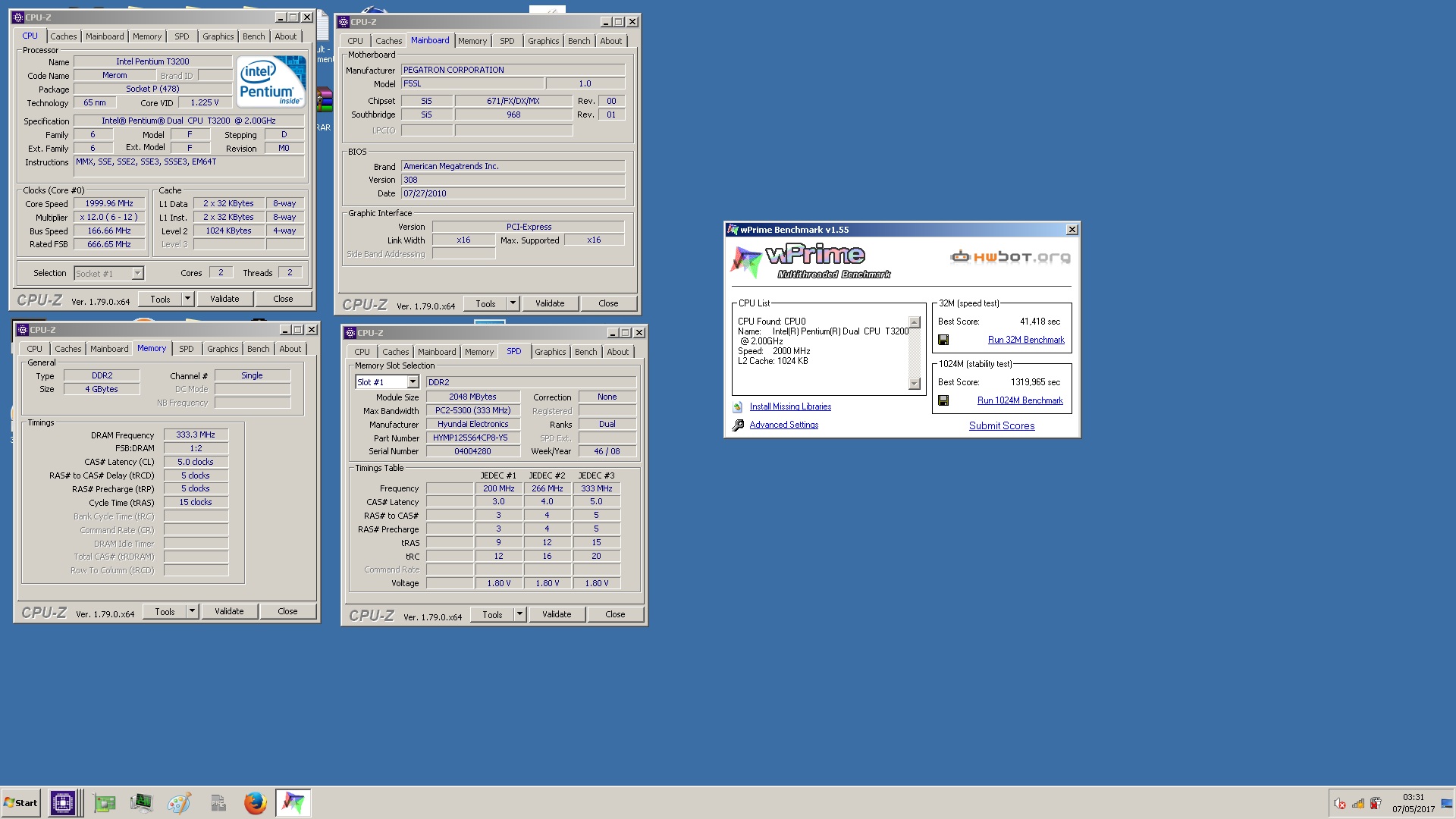This screenshot has height=819, width=1456.
Task: Open Memory tab in SPD window
Action: (479, 352)
